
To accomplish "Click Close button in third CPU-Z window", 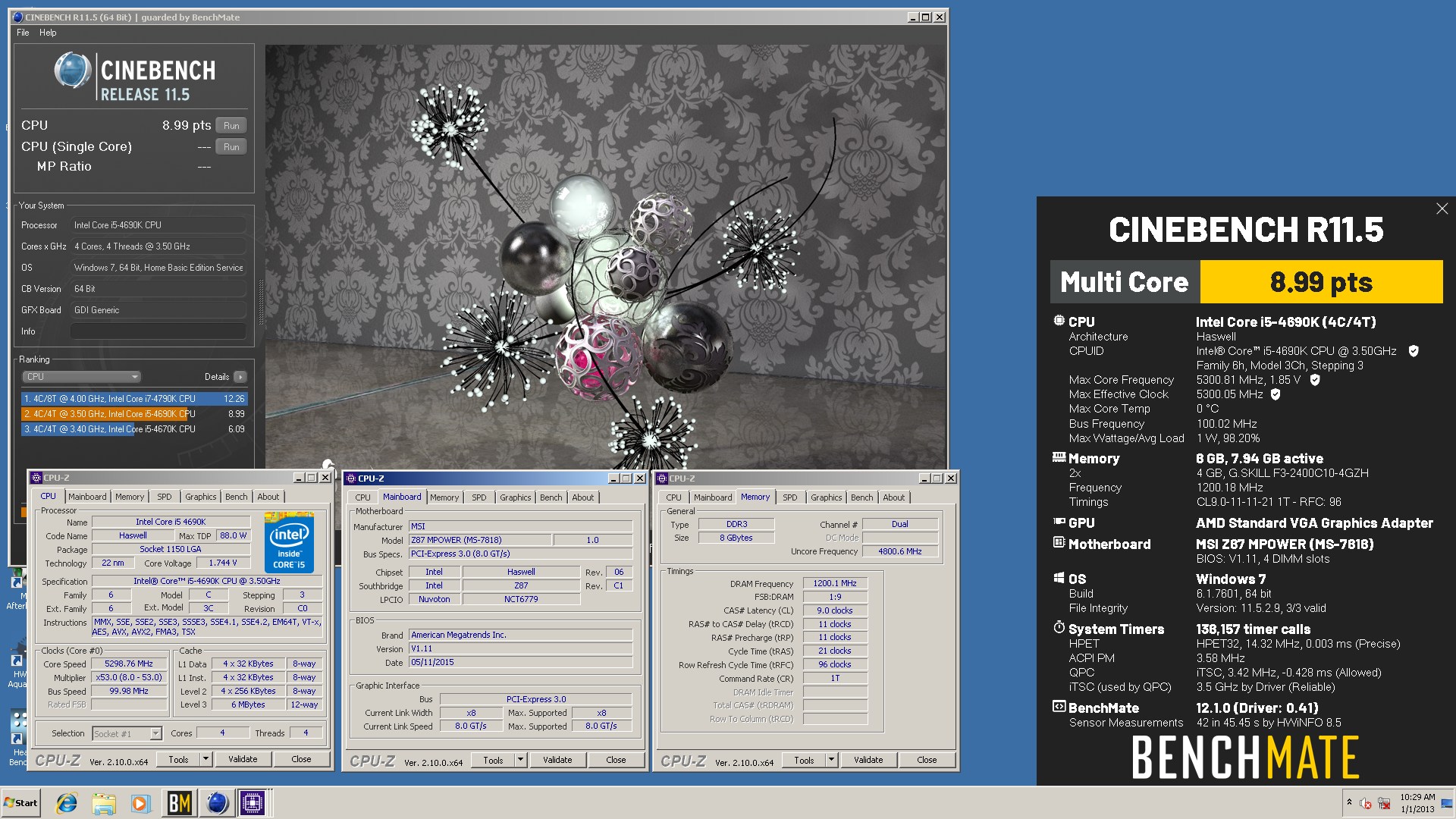I will tap(927, 760).
